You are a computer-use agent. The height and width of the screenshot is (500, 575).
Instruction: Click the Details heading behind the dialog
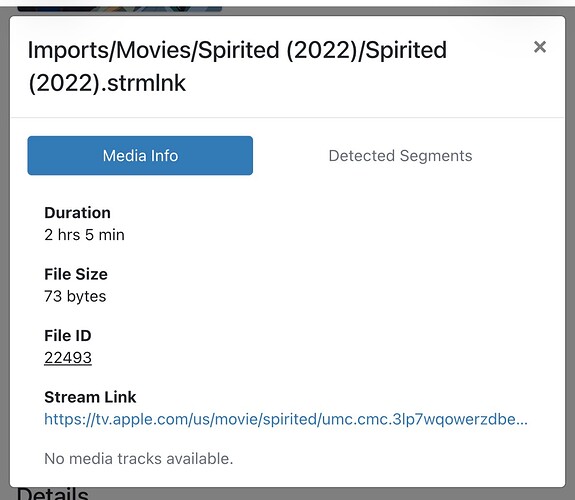52,494
